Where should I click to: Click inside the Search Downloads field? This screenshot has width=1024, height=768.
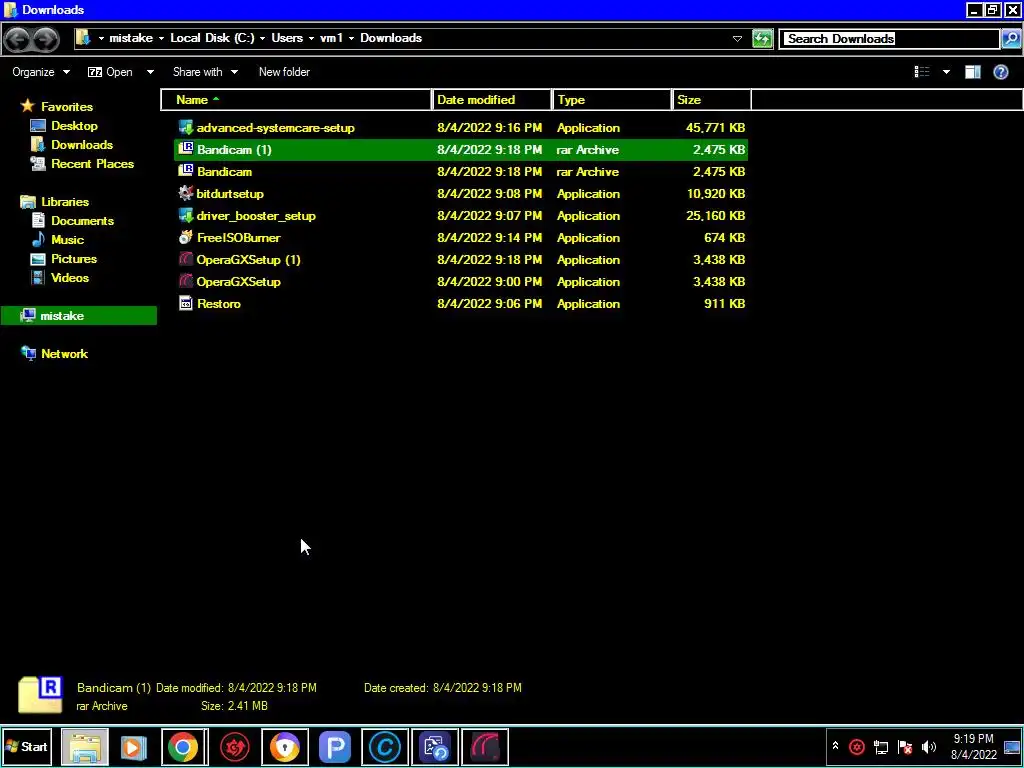[890, 39]
